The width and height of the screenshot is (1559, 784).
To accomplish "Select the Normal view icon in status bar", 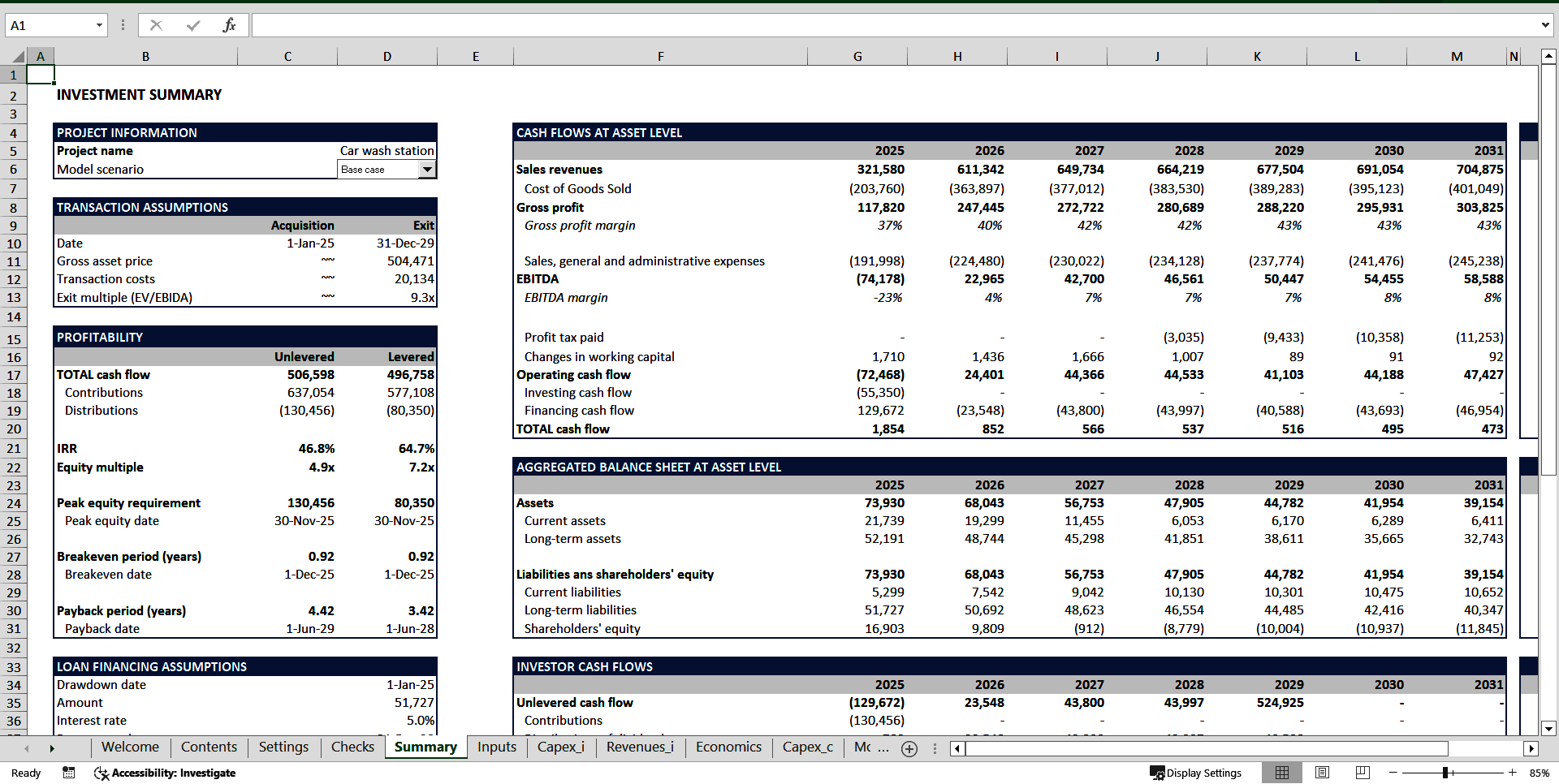I will pos(1283,773).
